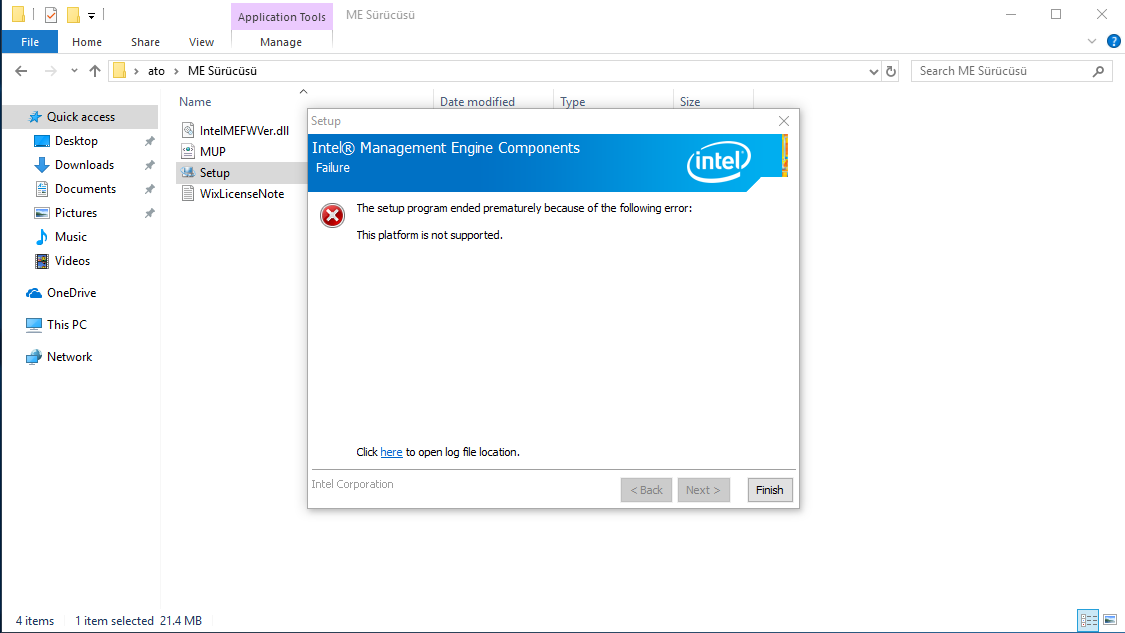Click the Explorer title bar folder icon
1125x633 pixels.
pyautogui.click(x=18, y=14)
